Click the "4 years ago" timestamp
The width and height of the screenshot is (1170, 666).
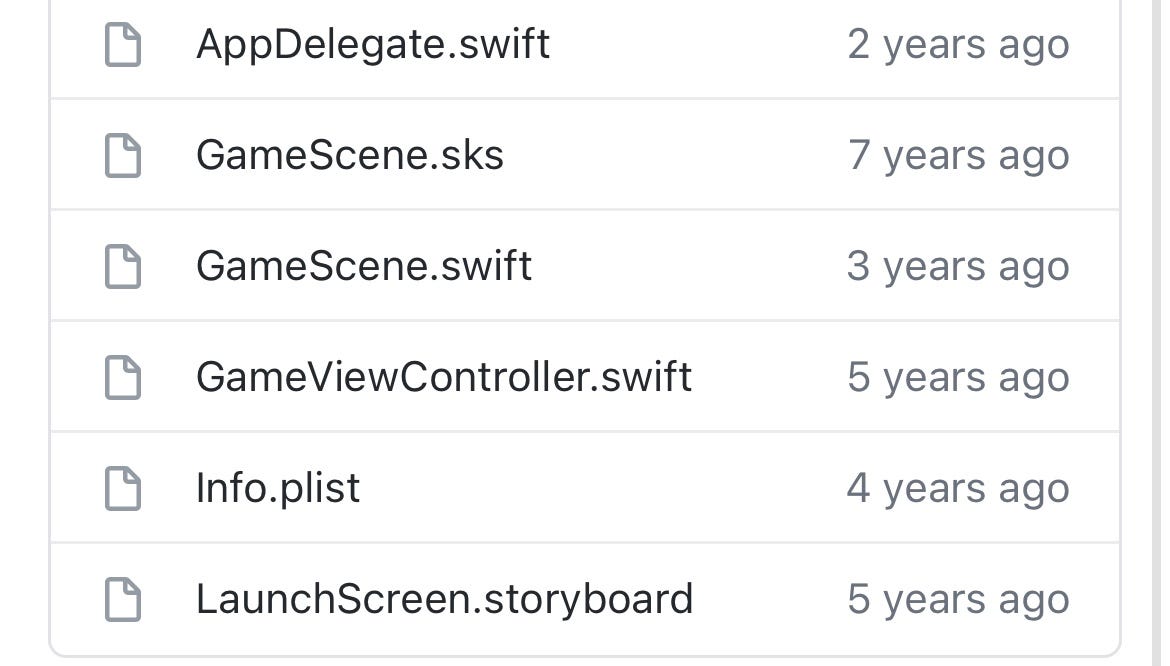point(958,489)
